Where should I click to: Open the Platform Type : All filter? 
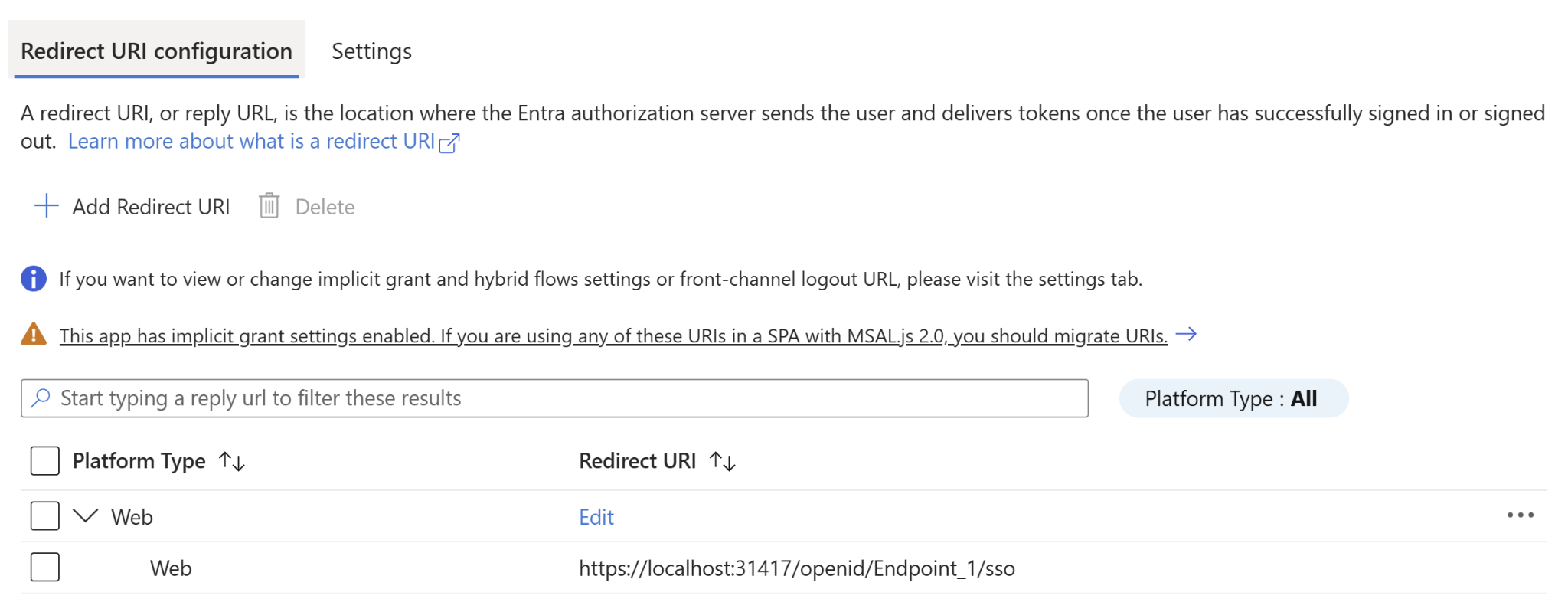pos(1233,398)
